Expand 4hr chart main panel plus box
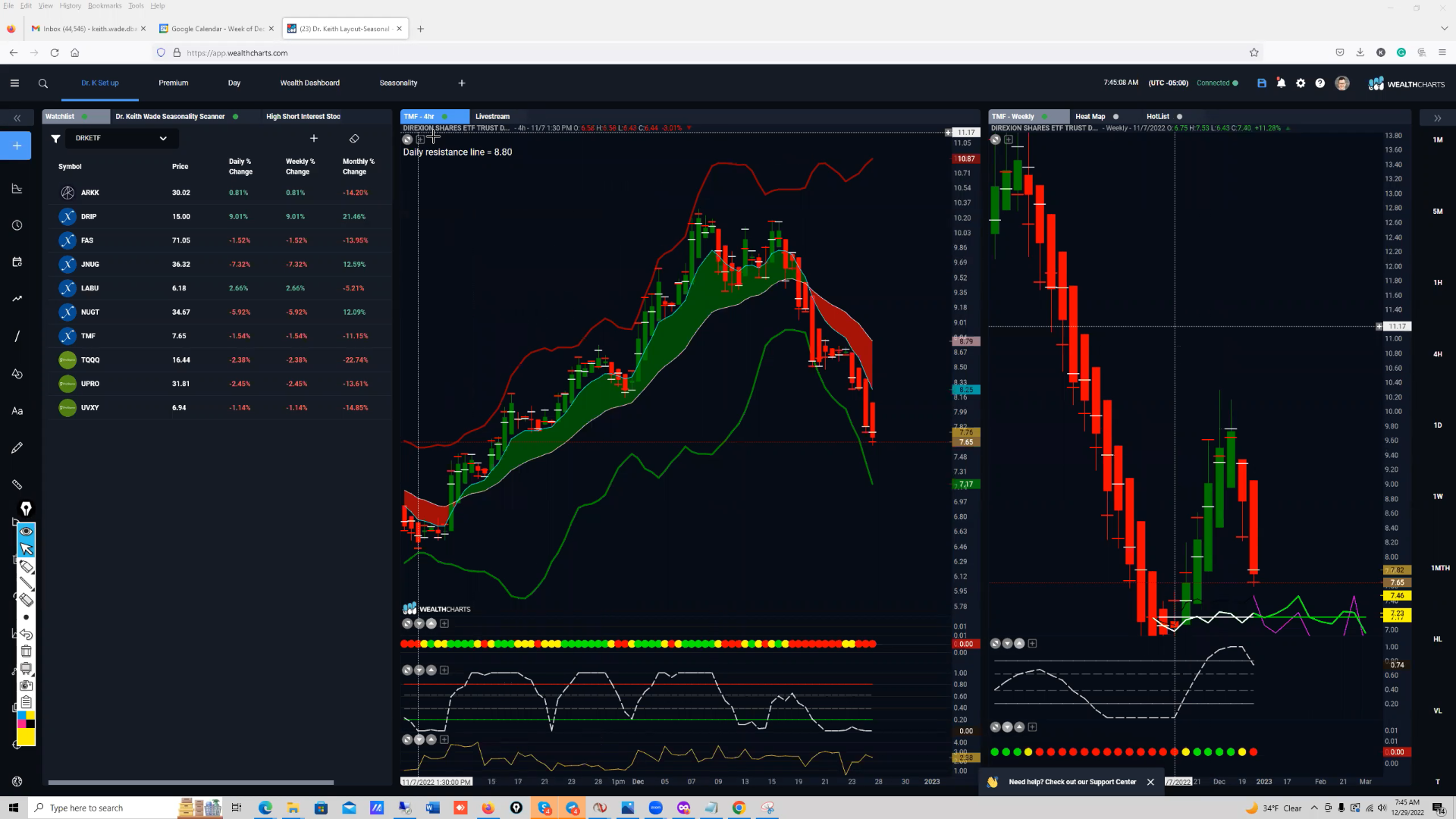 420,140
